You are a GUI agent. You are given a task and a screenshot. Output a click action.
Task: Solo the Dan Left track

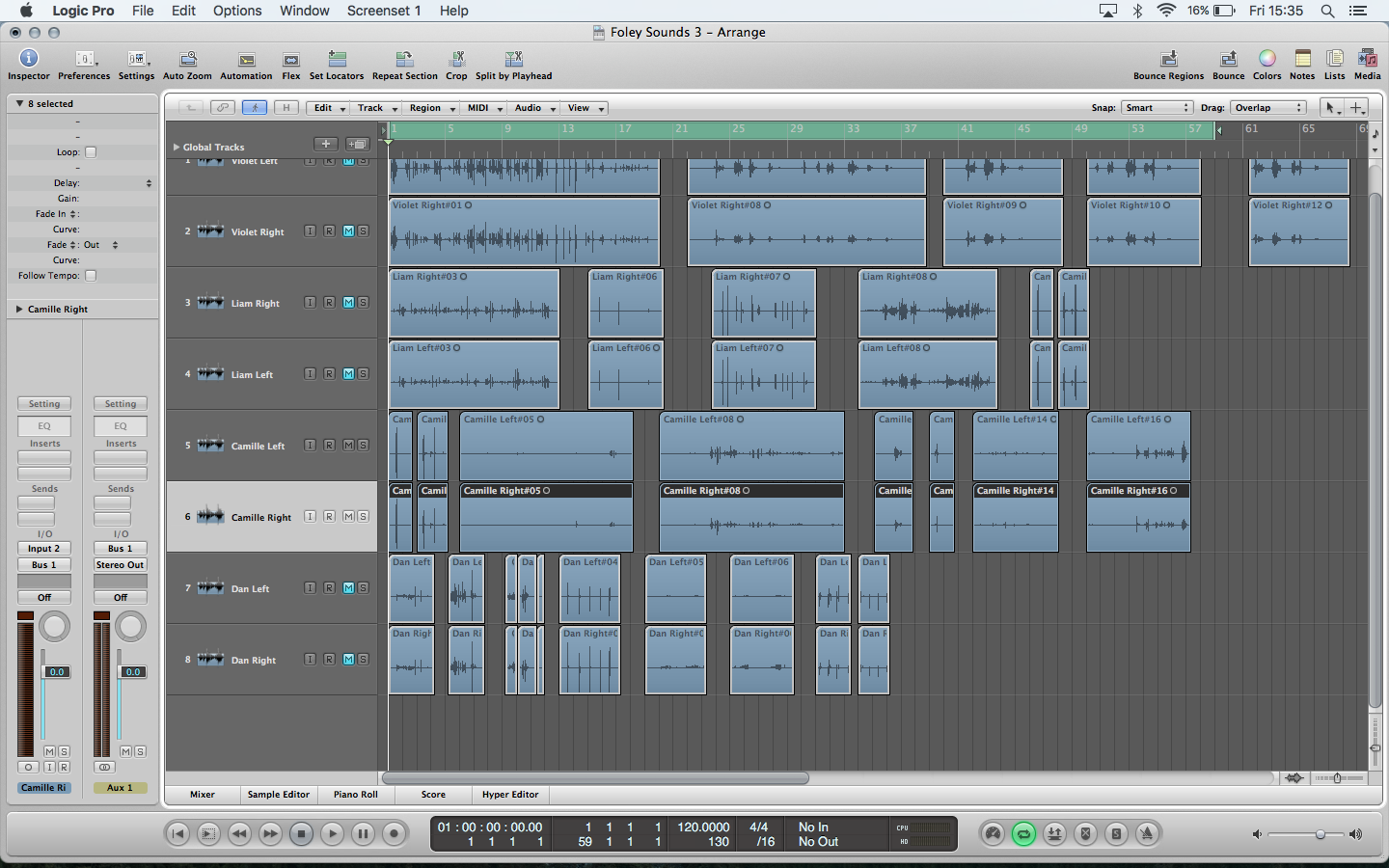(x=363, y=588)
